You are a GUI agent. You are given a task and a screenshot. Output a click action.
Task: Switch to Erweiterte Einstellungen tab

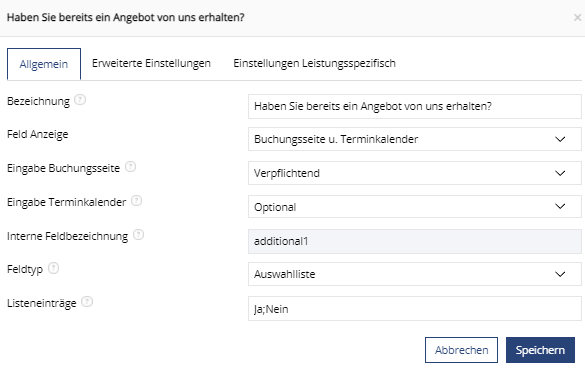click(x=151, y=63)
